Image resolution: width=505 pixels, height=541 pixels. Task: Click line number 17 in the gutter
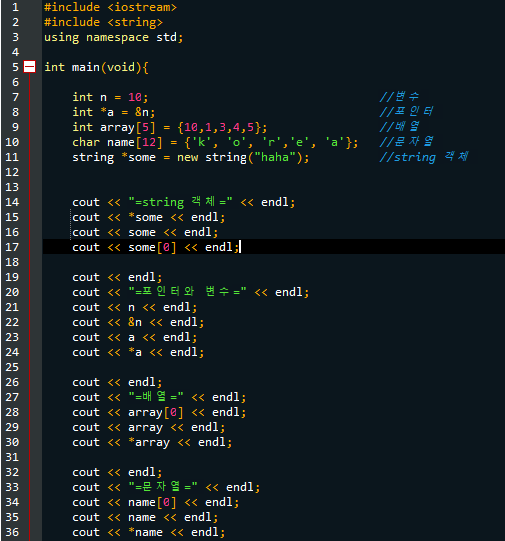[12, 247]
